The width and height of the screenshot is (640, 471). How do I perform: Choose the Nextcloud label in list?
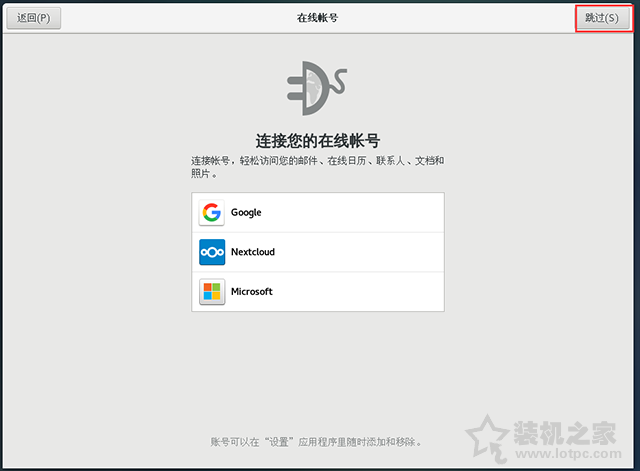[253, 252]
